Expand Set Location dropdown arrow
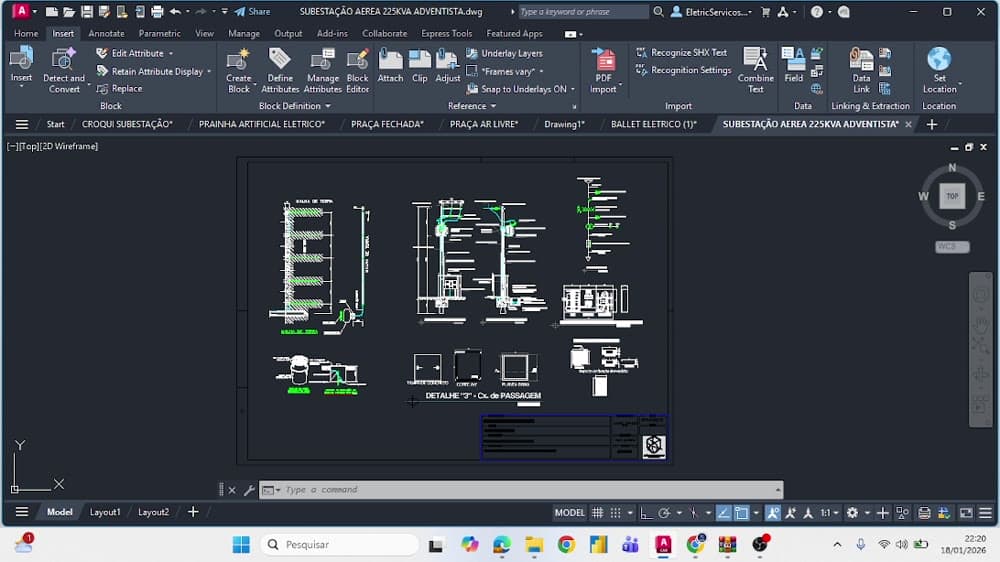Viewport: 1000px width, 562px height. 960,84
